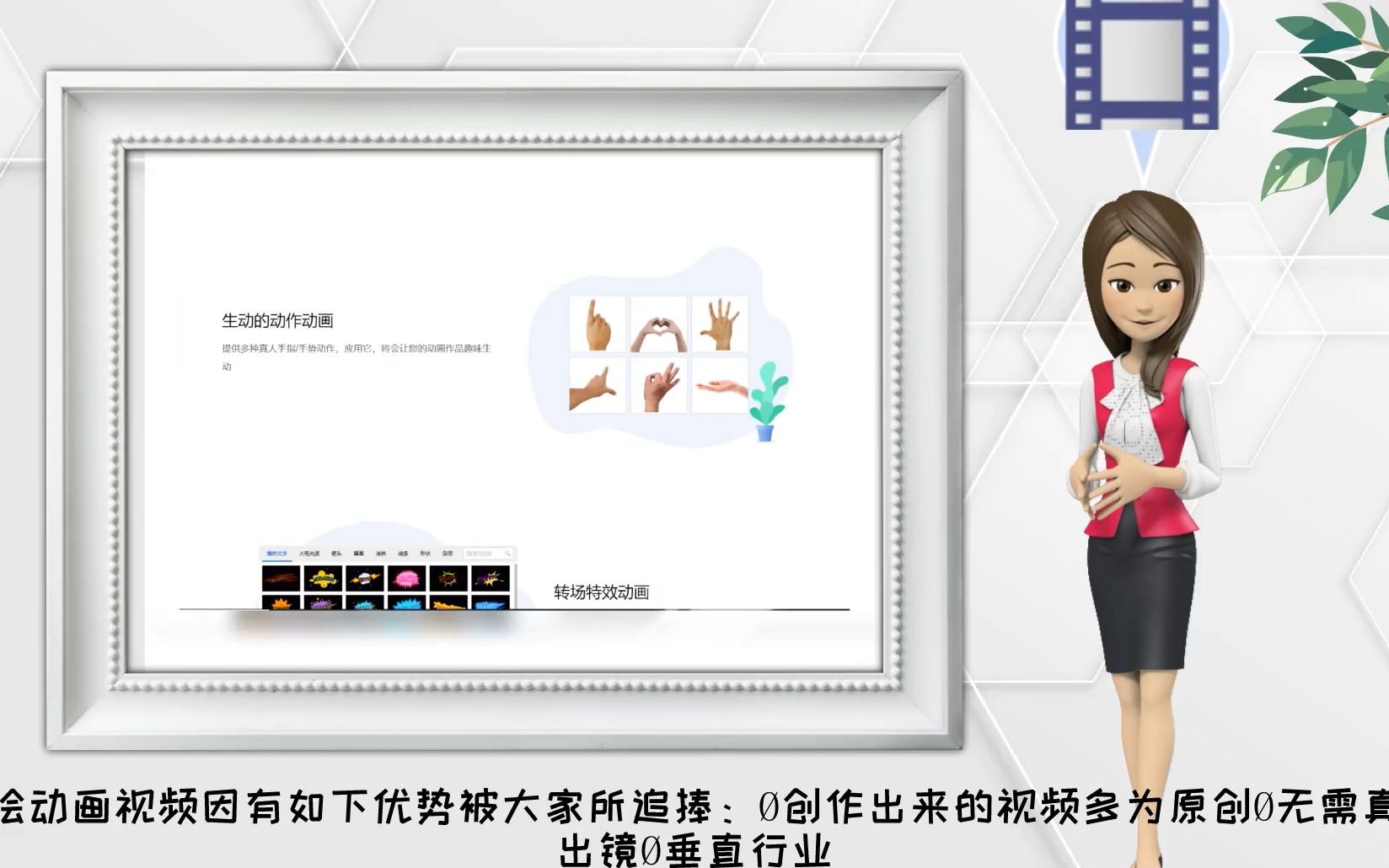Click the green potted plant illustration
Viewport: 1389px width, 868px height.
[767, 402]
